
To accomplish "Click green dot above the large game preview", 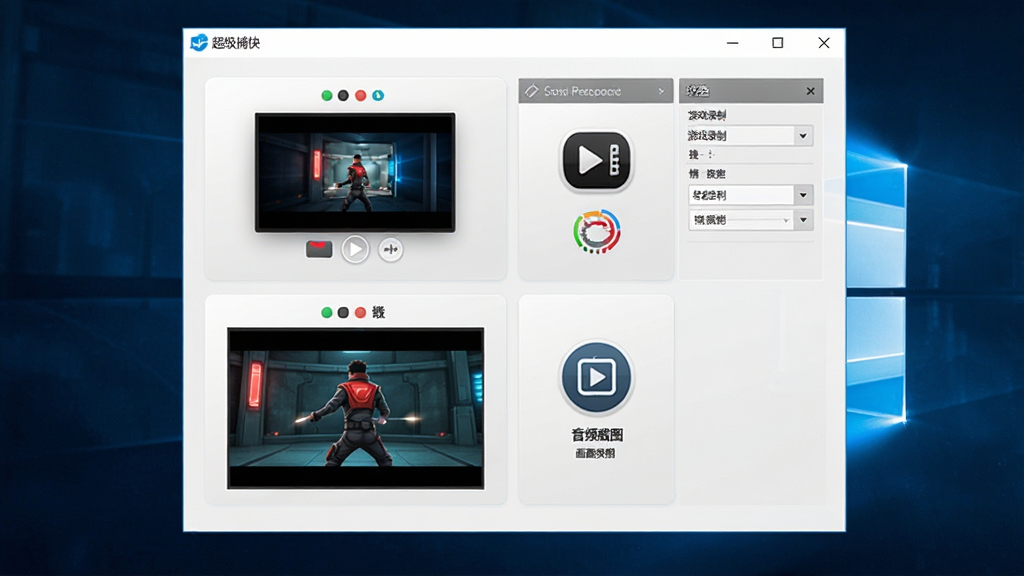I will click(327, 313).
